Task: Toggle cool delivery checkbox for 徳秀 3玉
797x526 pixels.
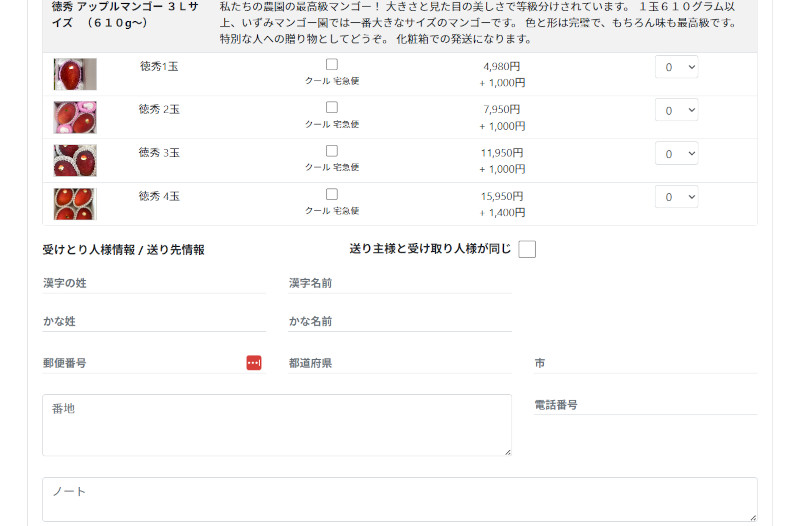Action: click(x=332, y=151)
